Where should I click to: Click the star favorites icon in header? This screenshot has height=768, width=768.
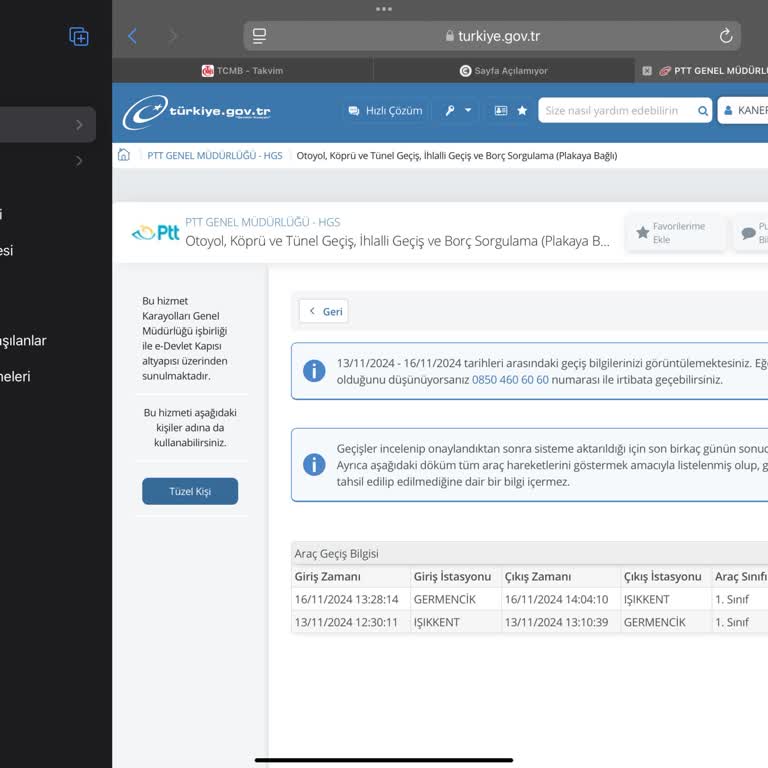522,111
